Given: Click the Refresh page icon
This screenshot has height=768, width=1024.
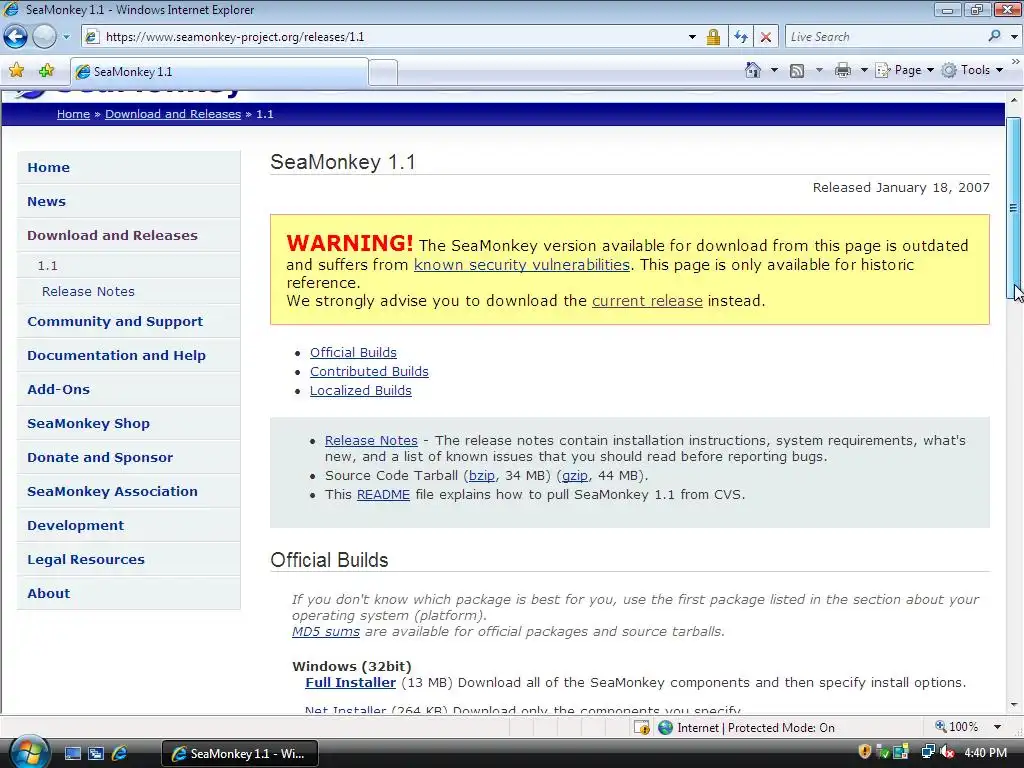Looking at the screenshot, I should pyautogui.click(x=741, y=37).
